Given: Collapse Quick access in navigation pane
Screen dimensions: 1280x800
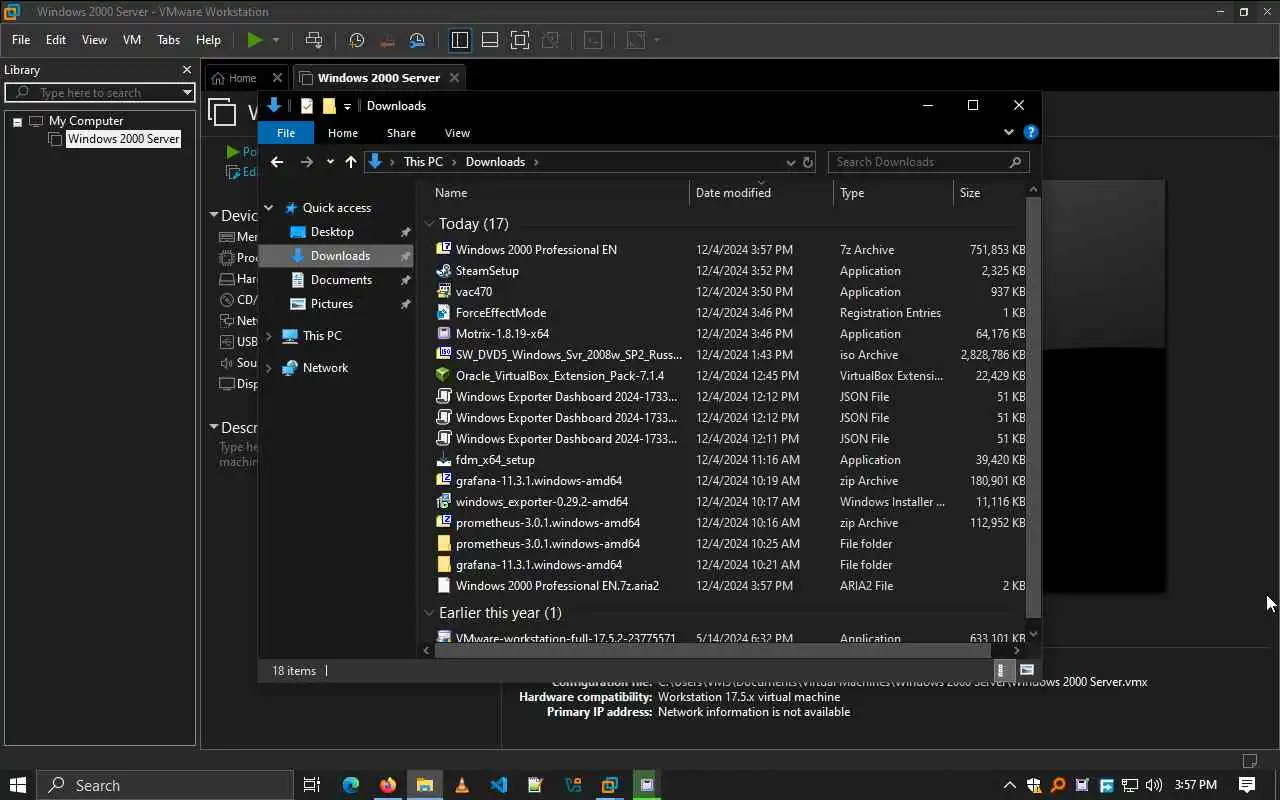Looking at the screenshot, I should tap(268, 208).
